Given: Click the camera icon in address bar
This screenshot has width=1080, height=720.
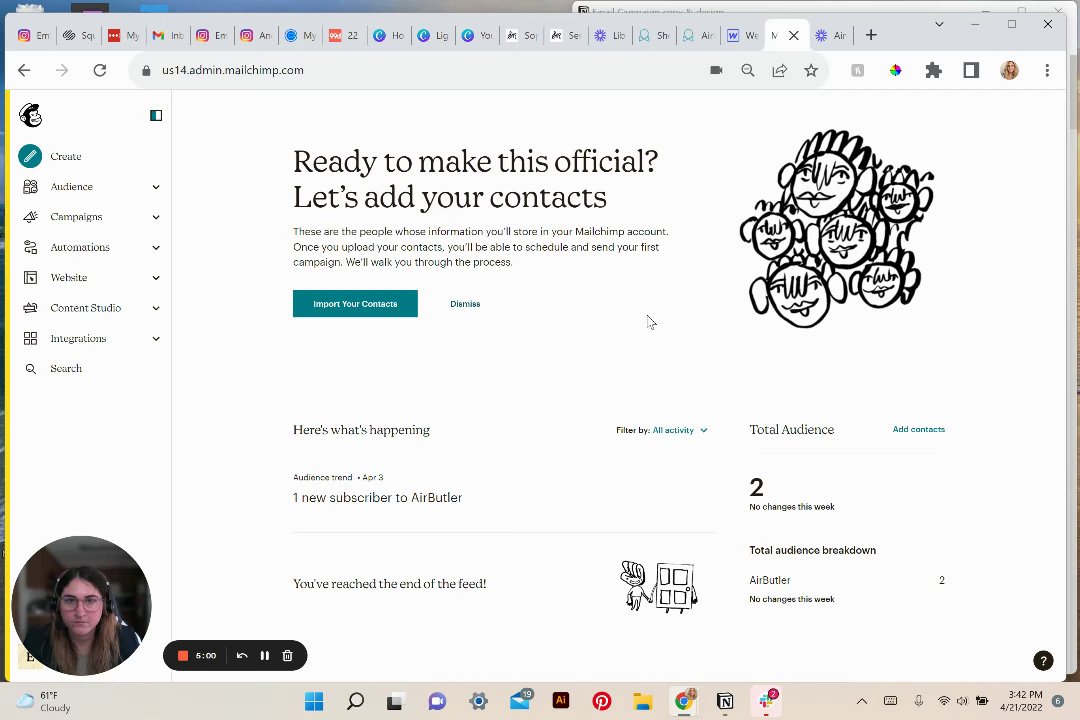Looking at the screenshot, I should [x=716, y=70].
